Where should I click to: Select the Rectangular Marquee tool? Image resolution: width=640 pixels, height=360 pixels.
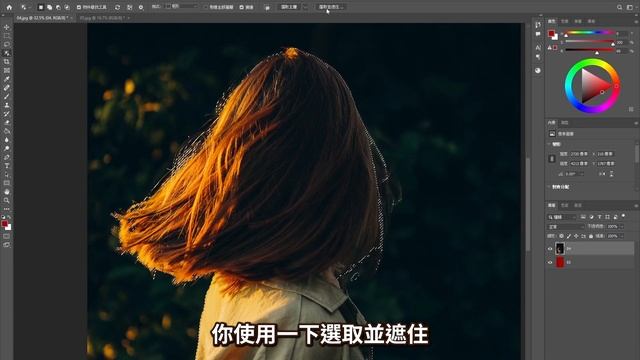[x=7, y=36]
